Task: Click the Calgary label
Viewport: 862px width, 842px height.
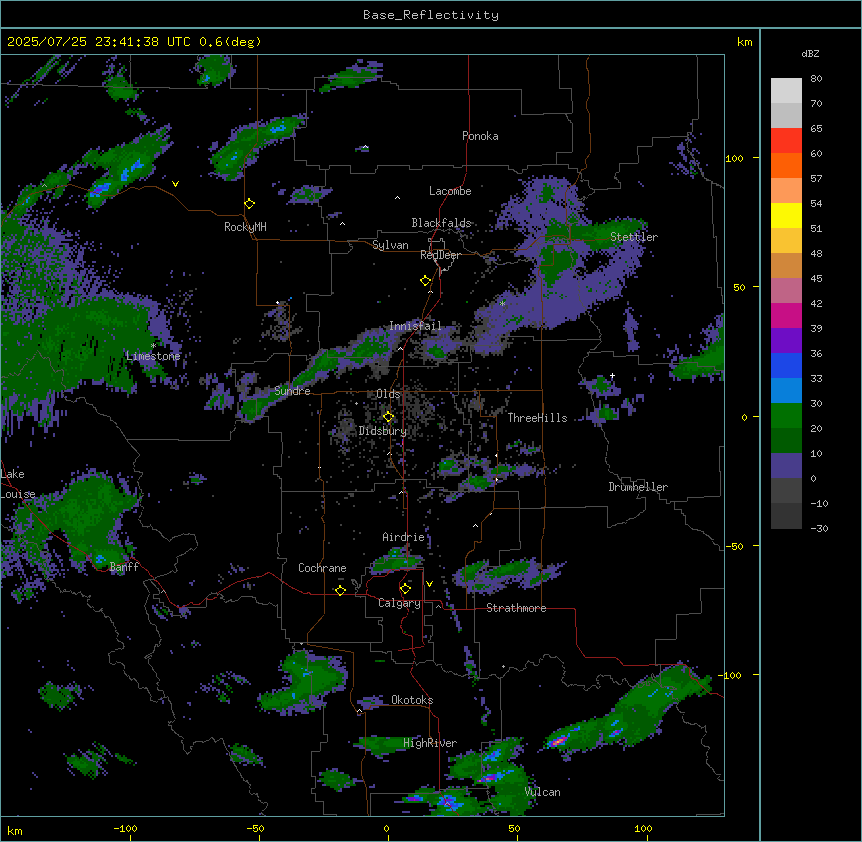Action: click(x=399, y=603)
